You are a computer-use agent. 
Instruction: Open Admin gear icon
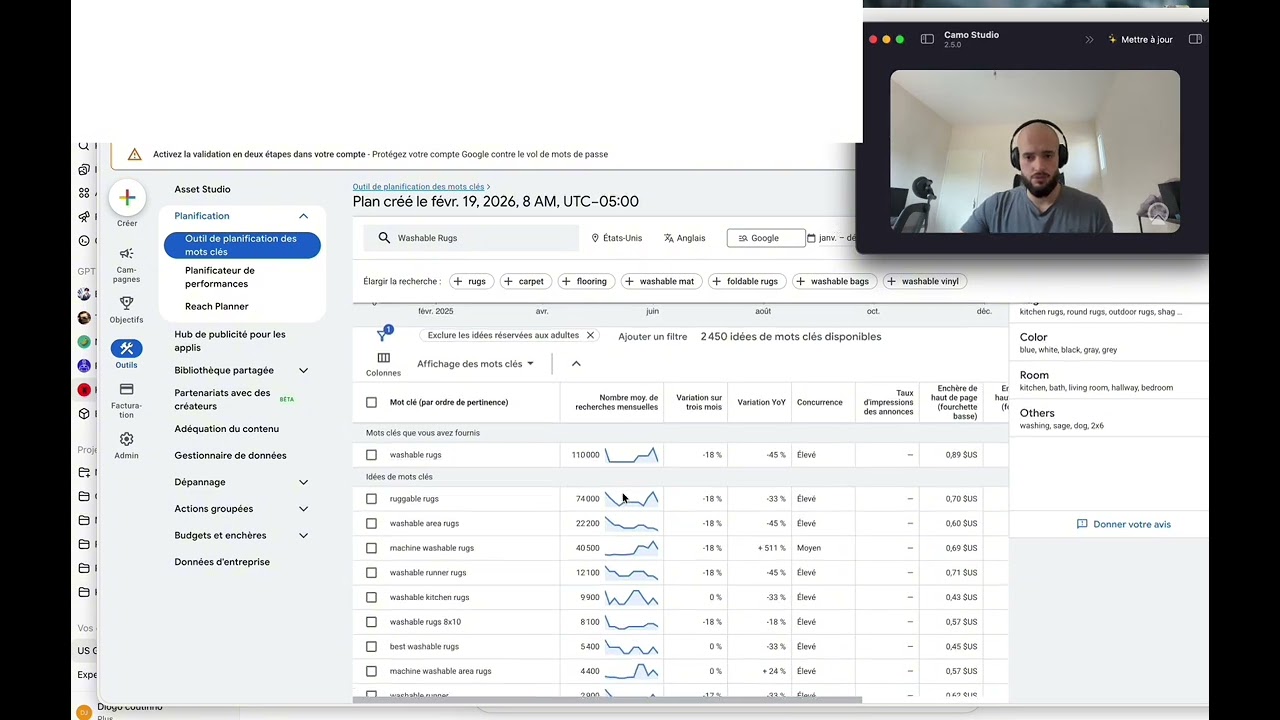click(x=126, y=439)
